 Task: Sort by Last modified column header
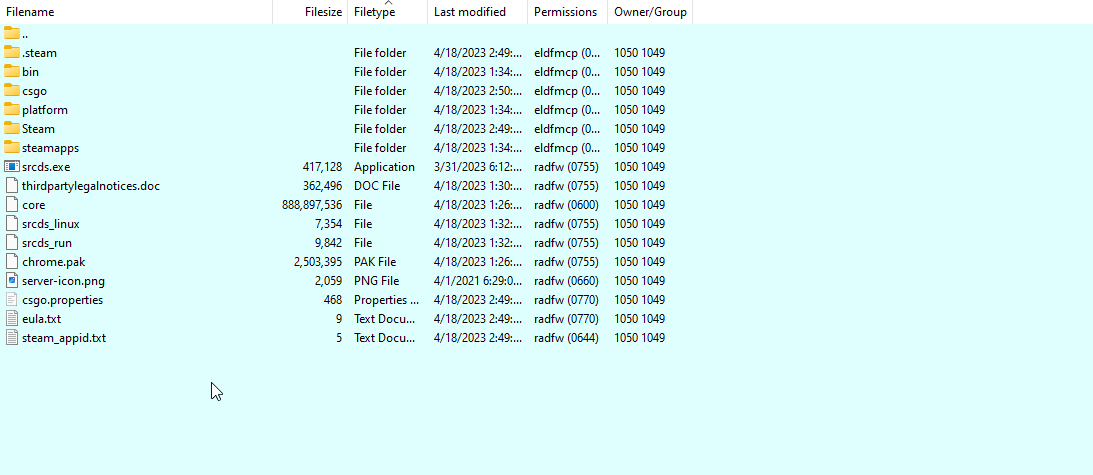(x=469, y=12)
